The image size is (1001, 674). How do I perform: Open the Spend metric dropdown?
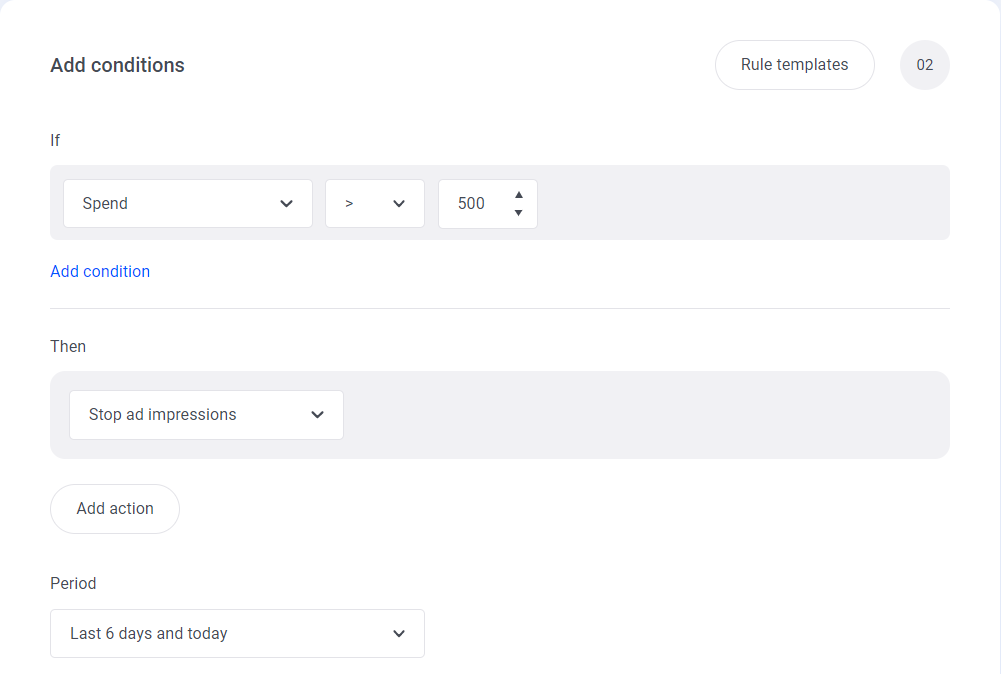(x=188, y=204)
